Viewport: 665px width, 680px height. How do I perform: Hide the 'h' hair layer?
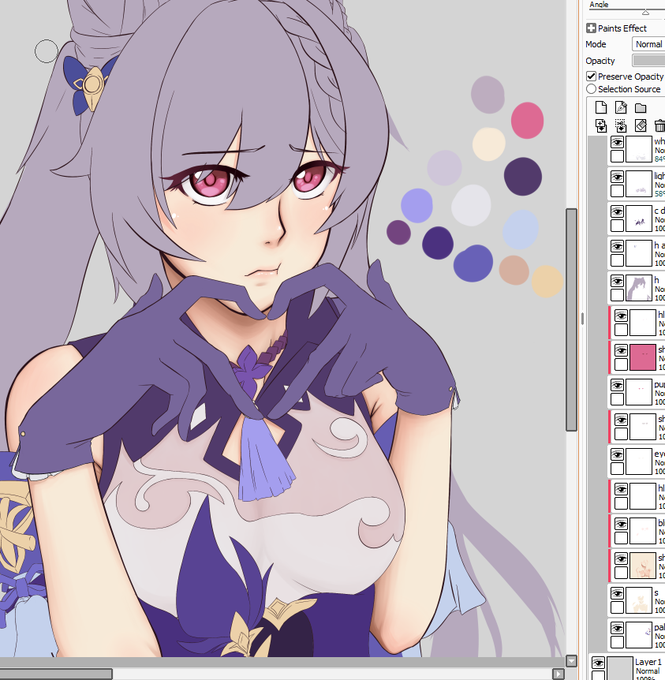click(617, 281)
